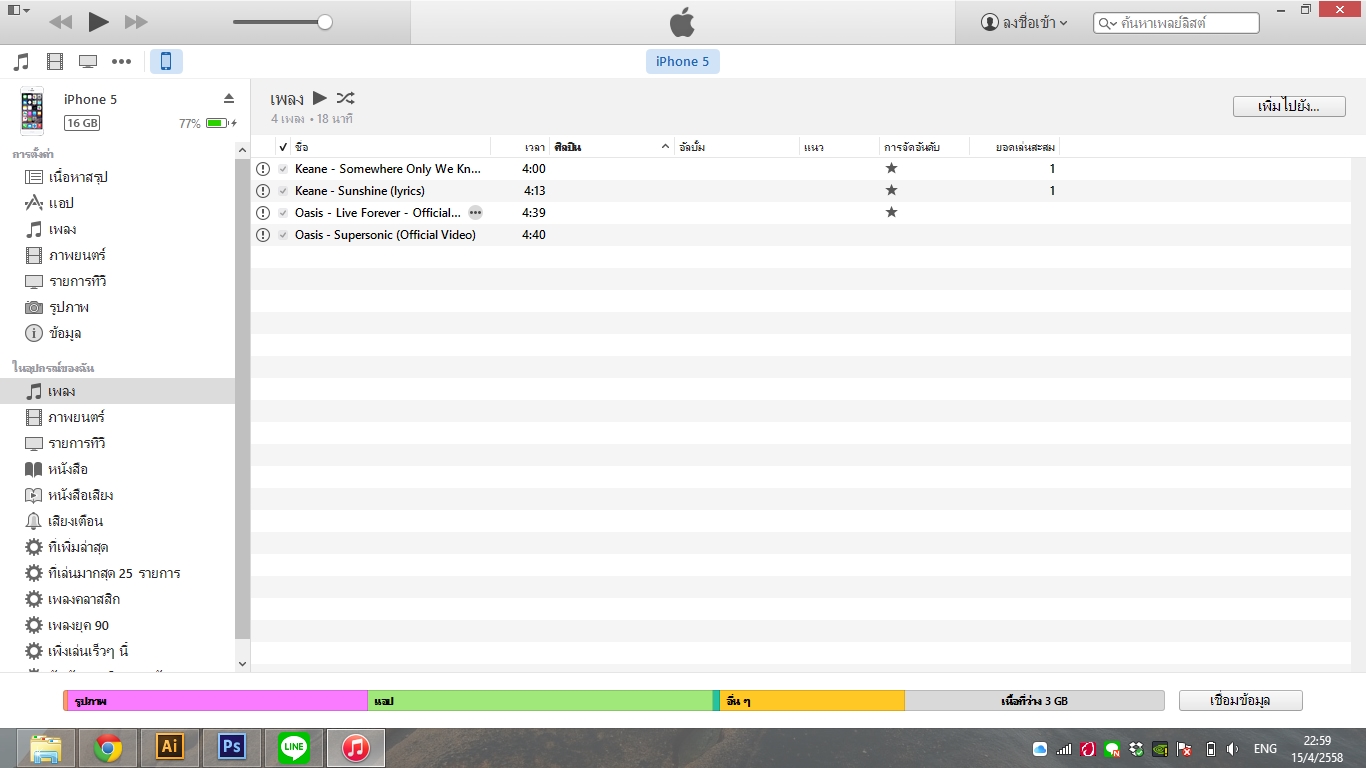This screenshot has height=768, width=1366.
Task: Start playback with the main play button
Action: pos(98,22)
